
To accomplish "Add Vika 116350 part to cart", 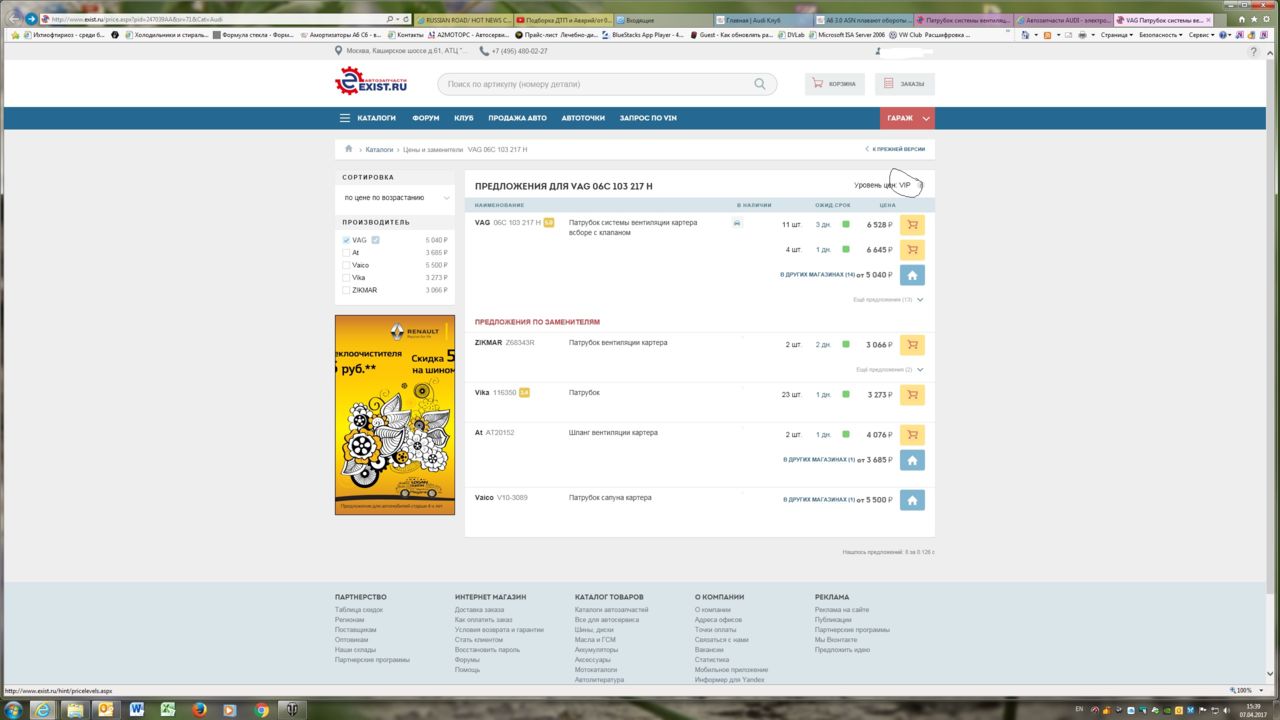I will [912, 395].
